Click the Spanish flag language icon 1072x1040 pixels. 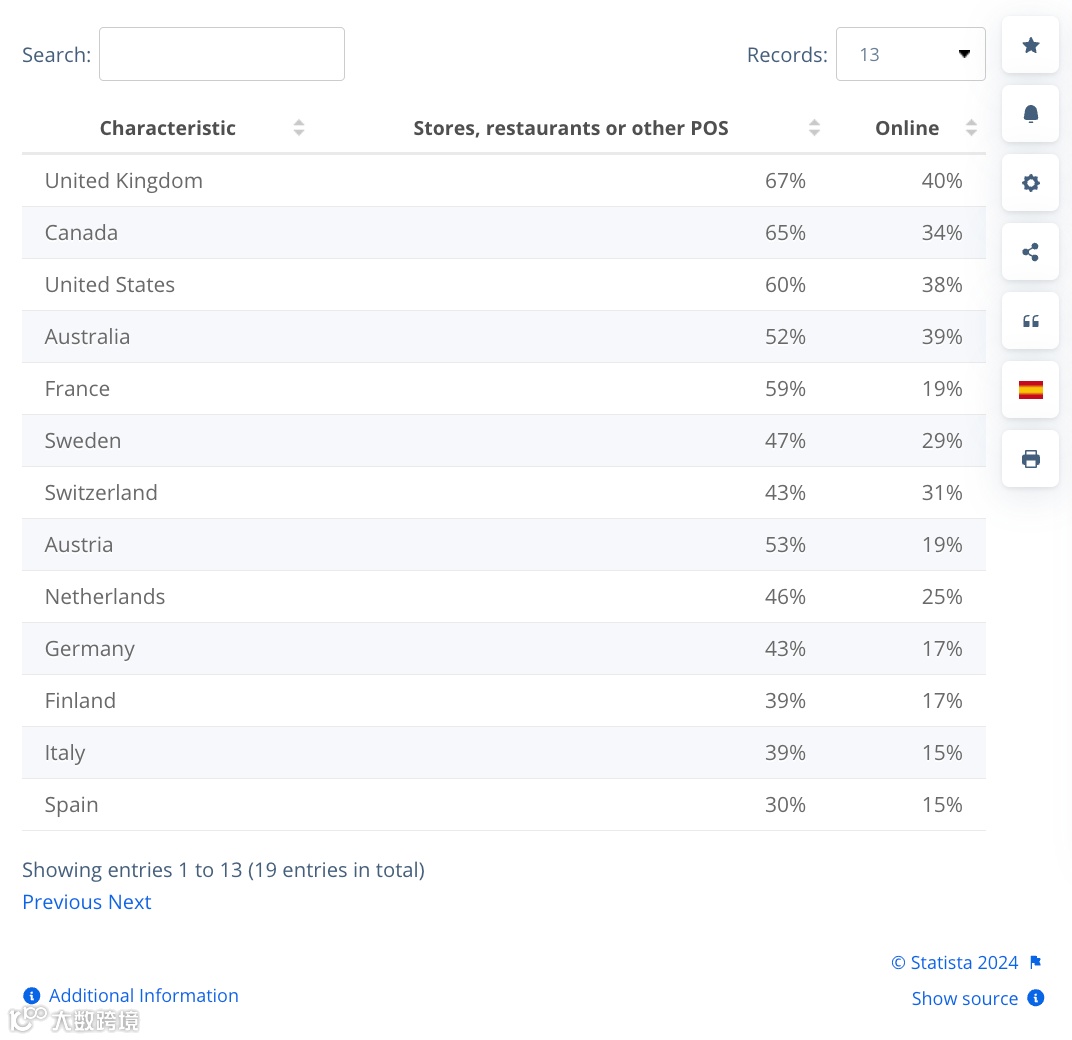click(x=1030, y=390)
